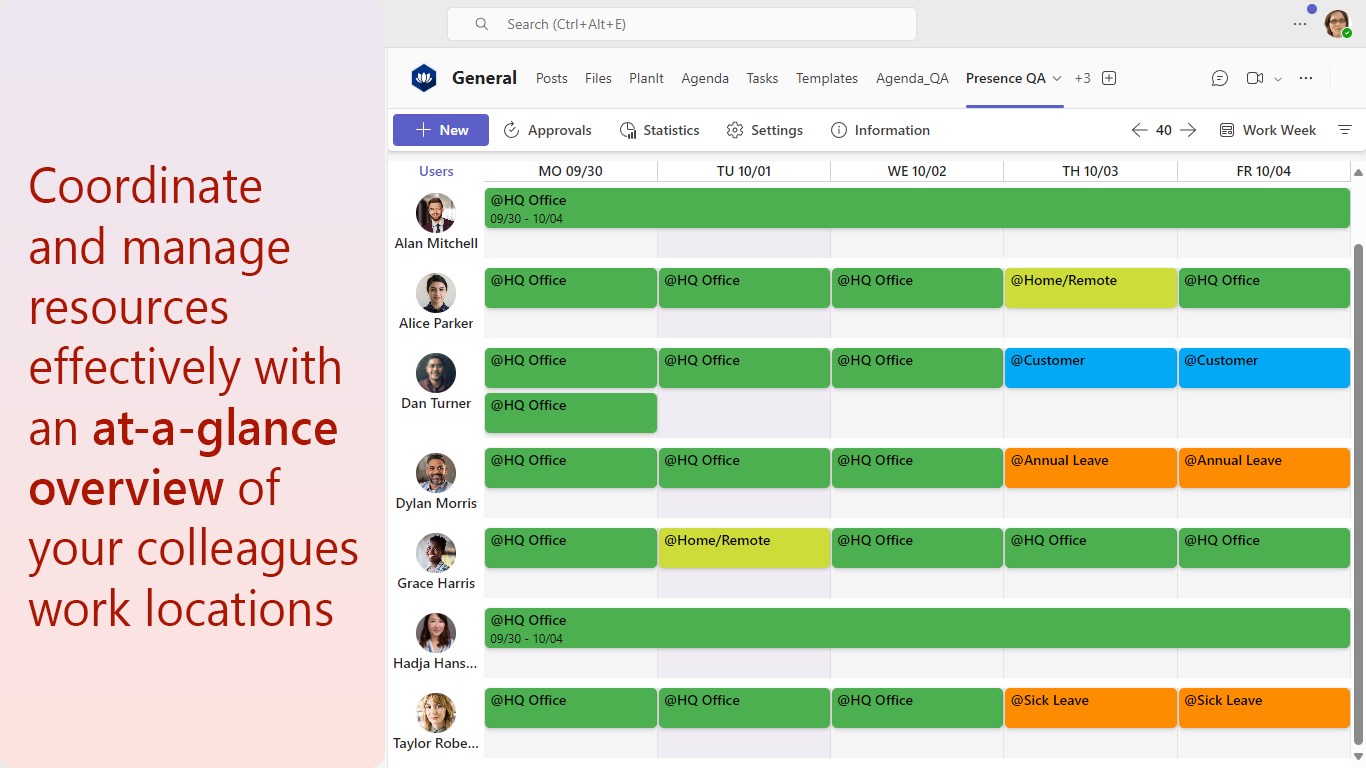Open Alan Mitchell's avatar
The height and width of the screenshot is (768, 1366).
coord(436,213)
